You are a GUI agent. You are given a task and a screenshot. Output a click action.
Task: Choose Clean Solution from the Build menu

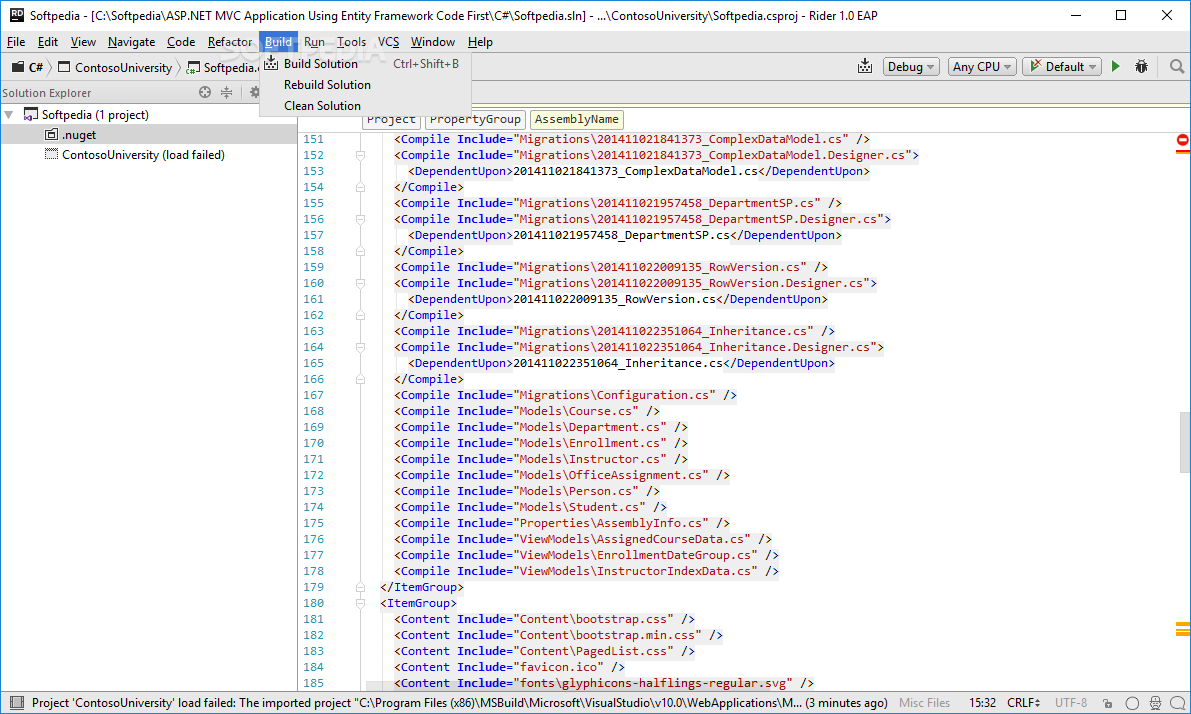click(365, 106)
